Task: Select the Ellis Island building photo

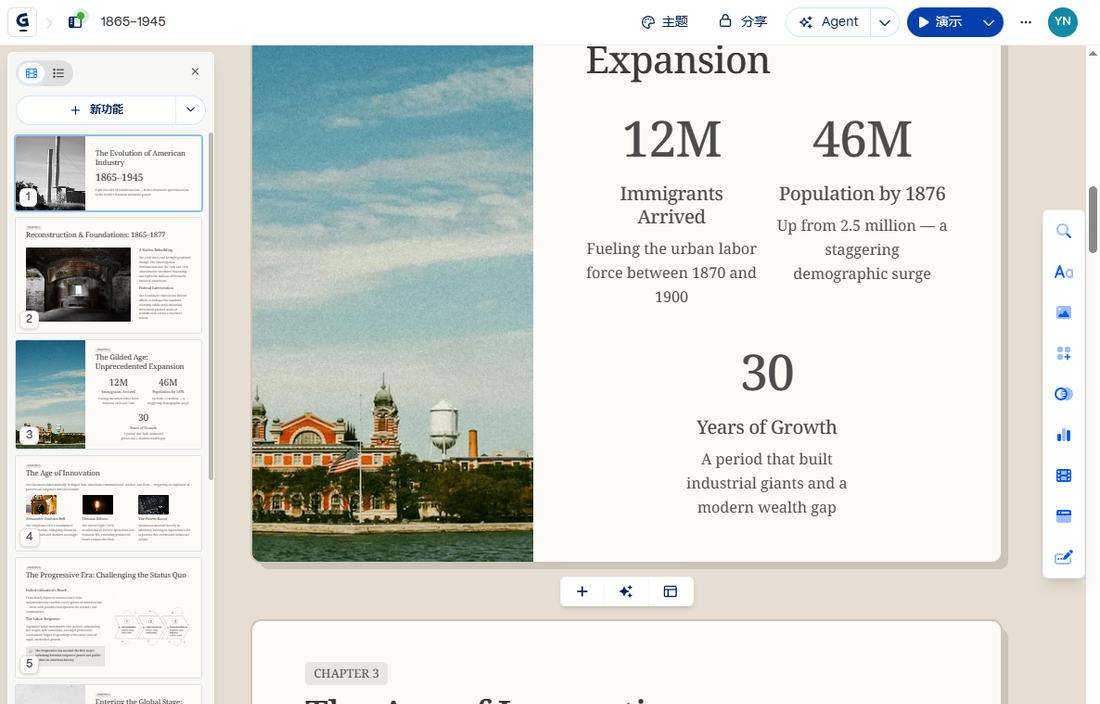Action: click(392, 304)
